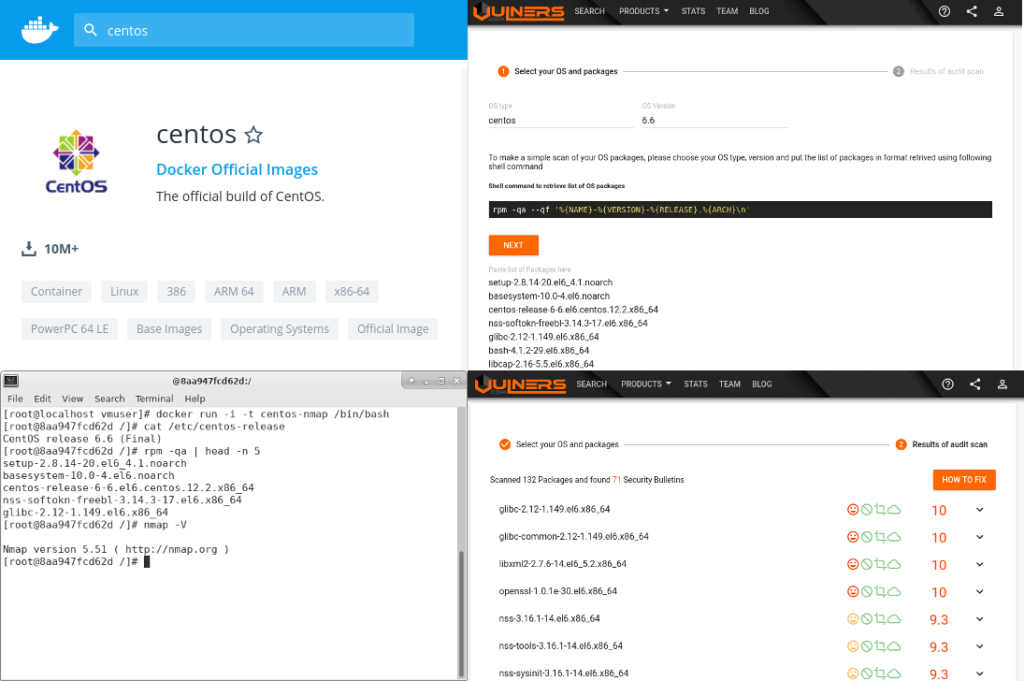Click blocked-circle icon in glibc-2.12 row

click(x=867, y=510)
